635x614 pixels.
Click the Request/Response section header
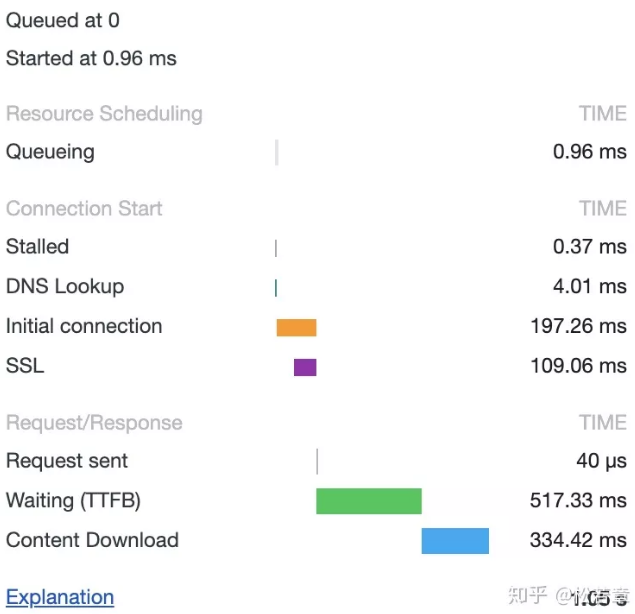click(x=94, y=423)
